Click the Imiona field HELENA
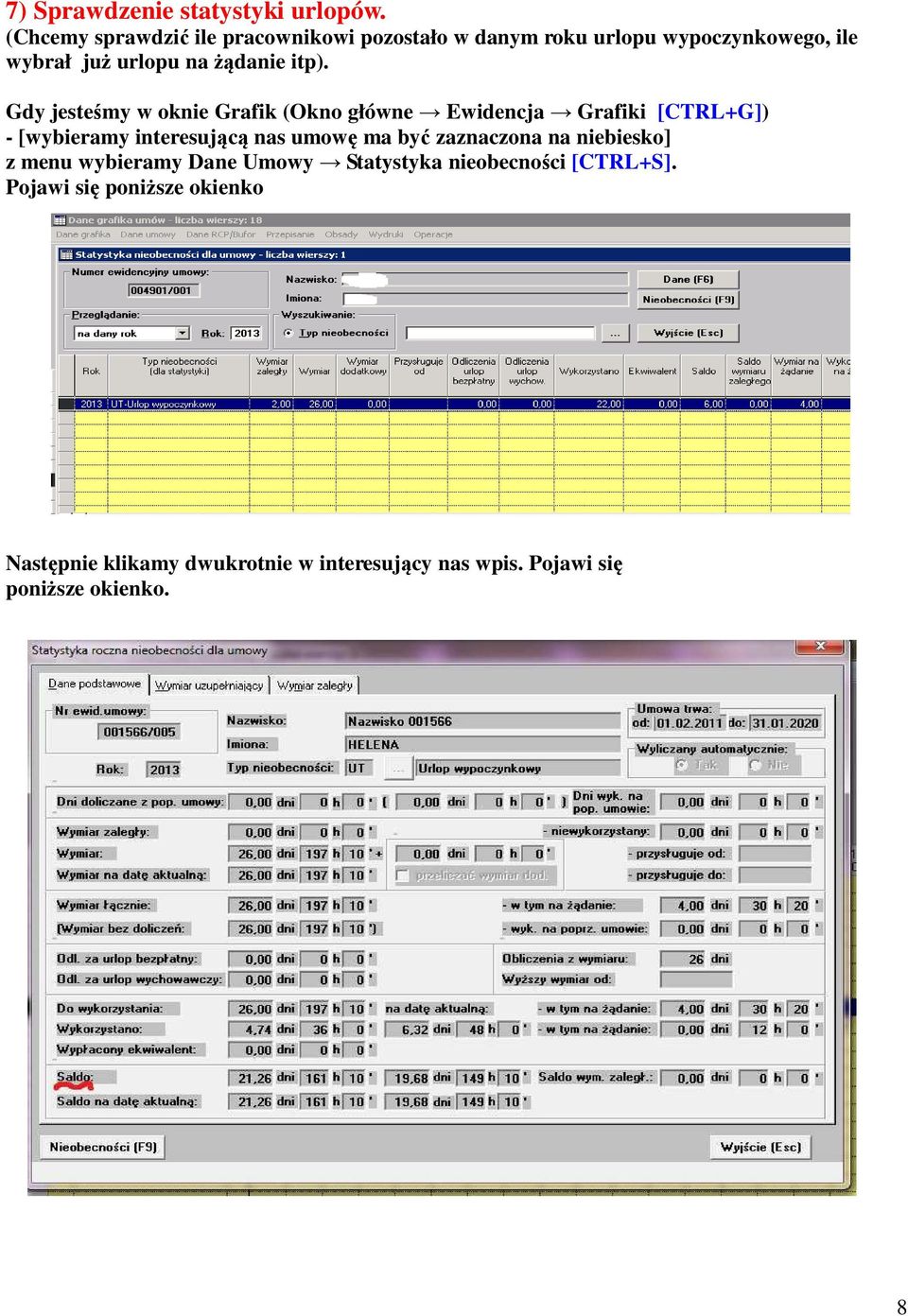Viewport: 908px width, 1316px height. click(x=481, y=745)
